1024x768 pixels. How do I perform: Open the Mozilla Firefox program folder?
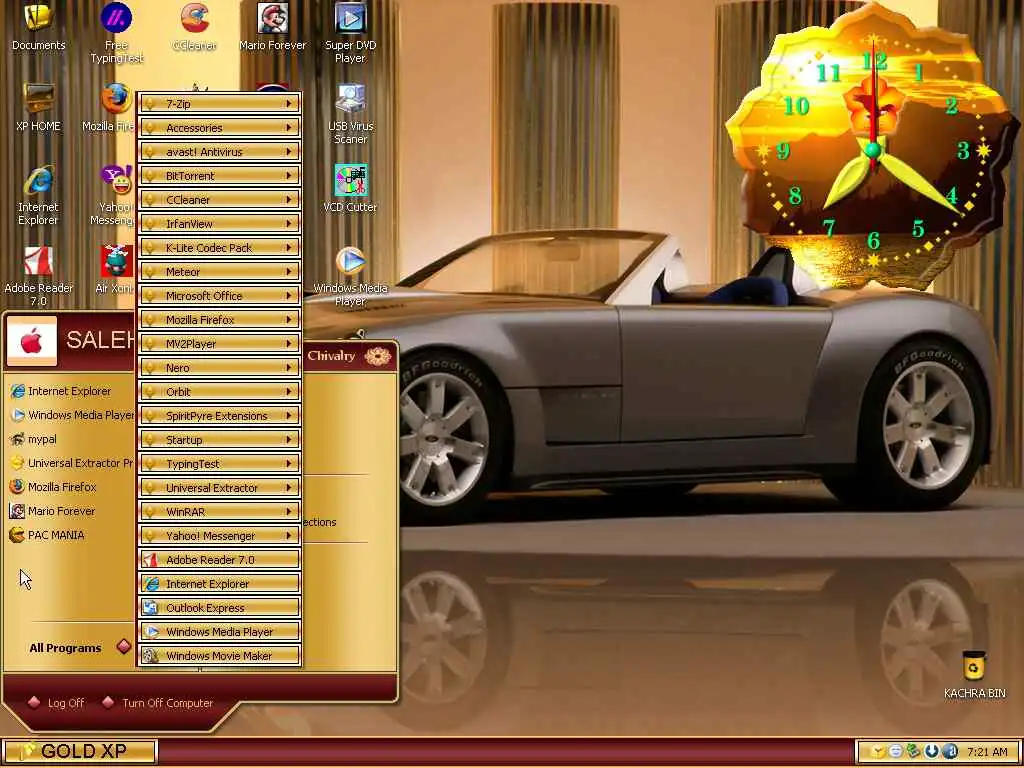219,320
